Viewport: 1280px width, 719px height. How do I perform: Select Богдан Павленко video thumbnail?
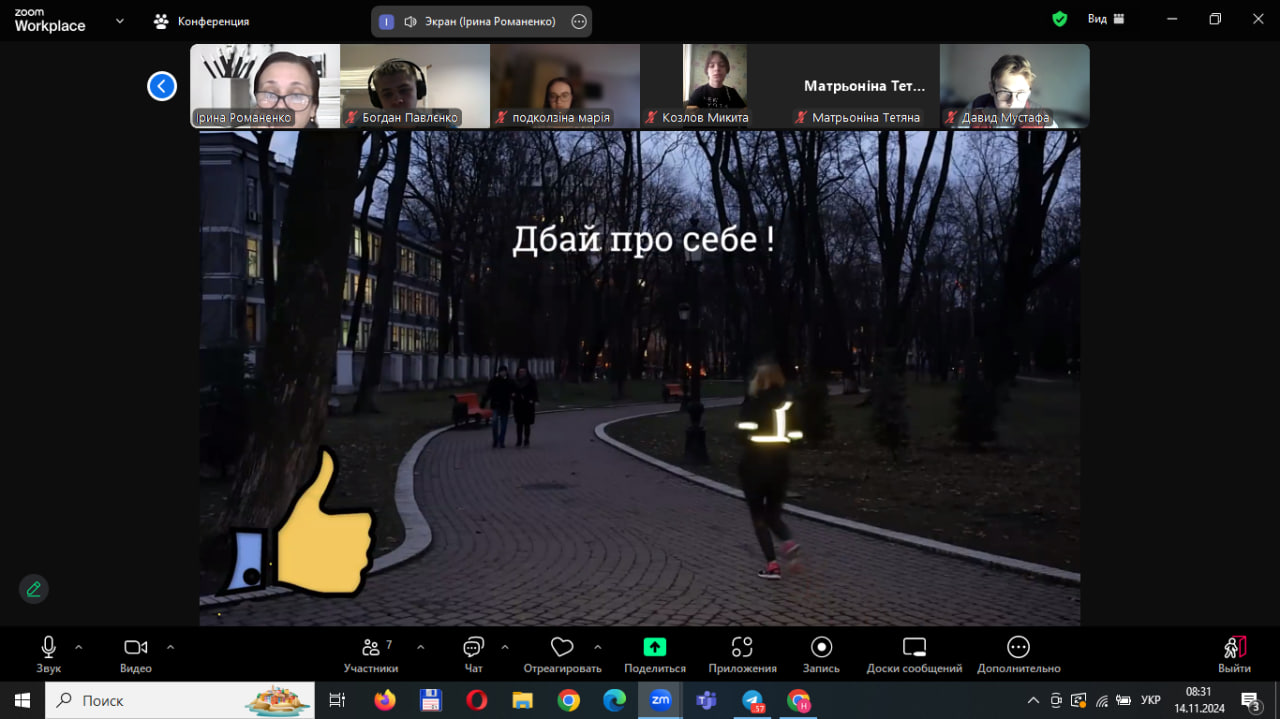415,86
